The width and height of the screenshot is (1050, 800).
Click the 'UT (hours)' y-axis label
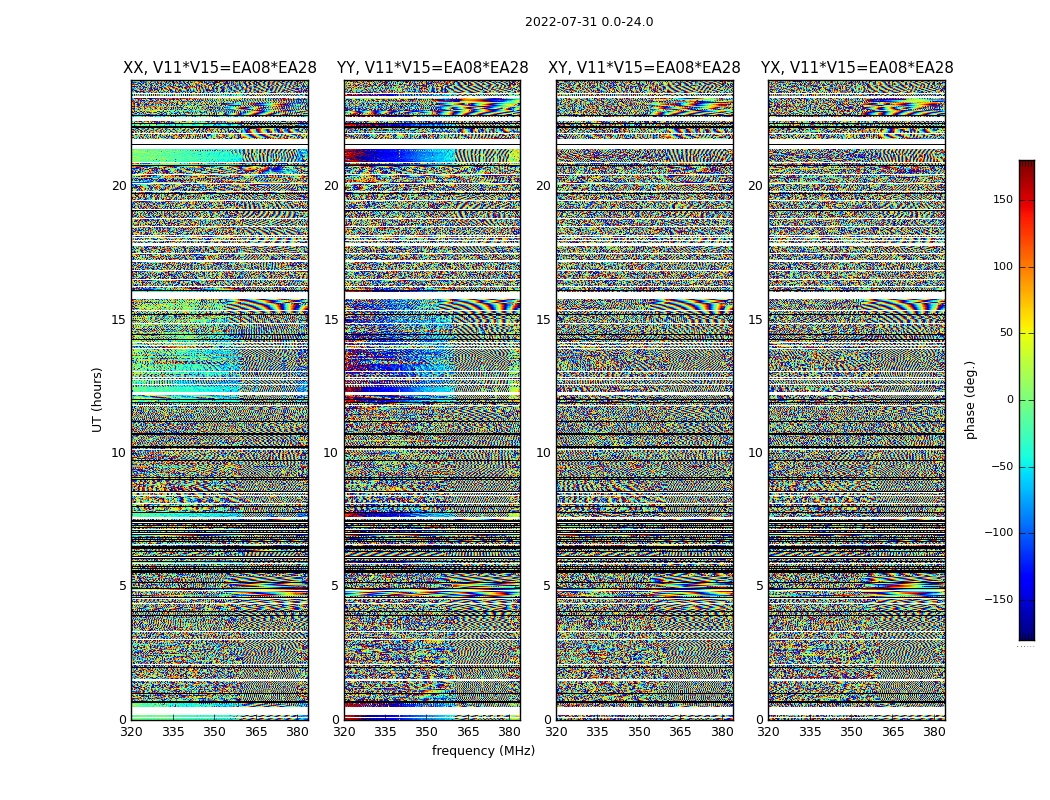[97, 400]
